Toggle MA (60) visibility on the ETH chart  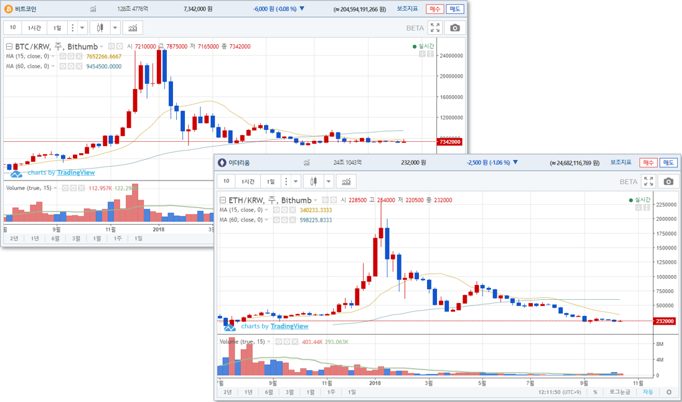coord(276,220)
